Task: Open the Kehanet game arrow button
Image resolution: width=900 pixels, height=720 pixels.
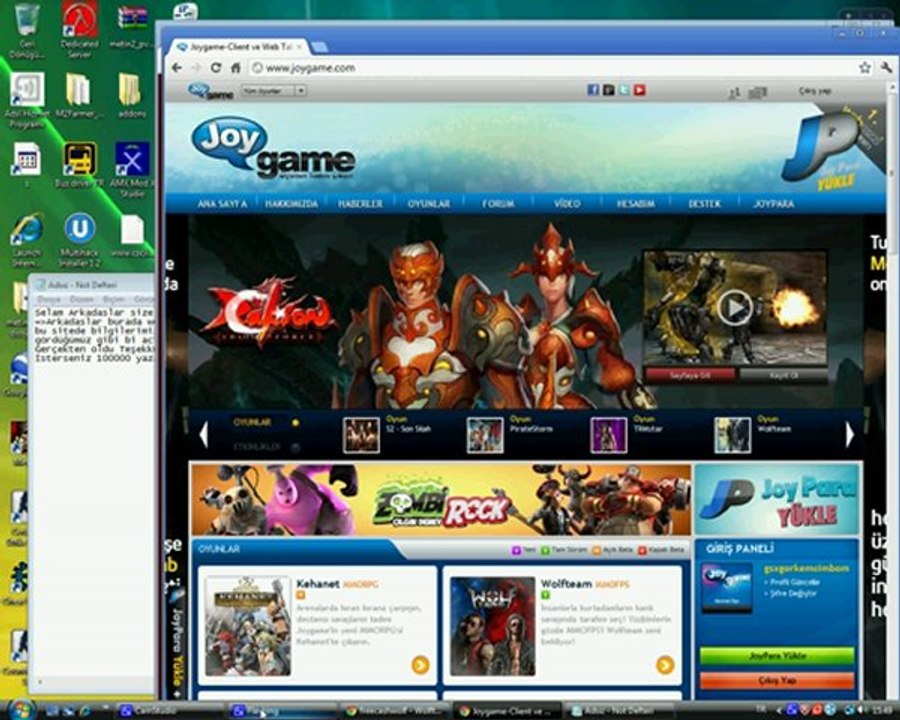Action: click(x=420, y=665)
